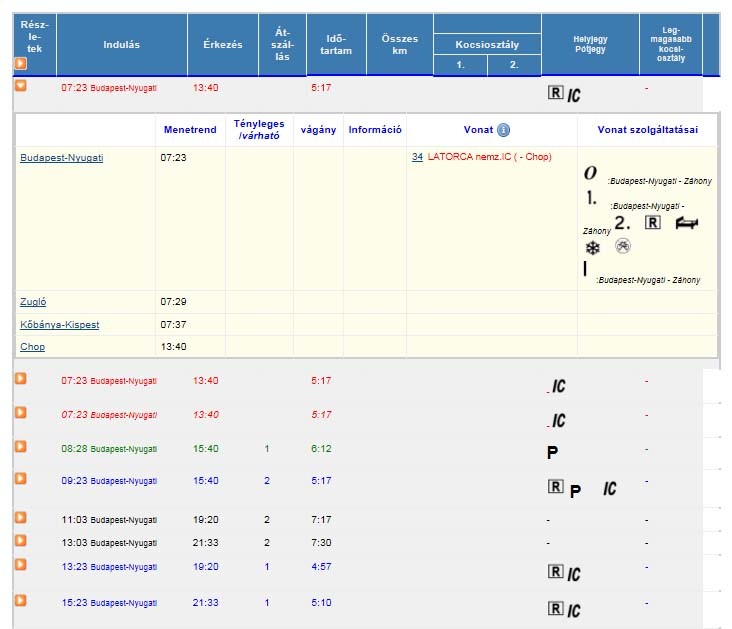Click the P icon in the 08:28 row
The width and height of the screenshot is (732, 629).
click(x=552, y=452)
